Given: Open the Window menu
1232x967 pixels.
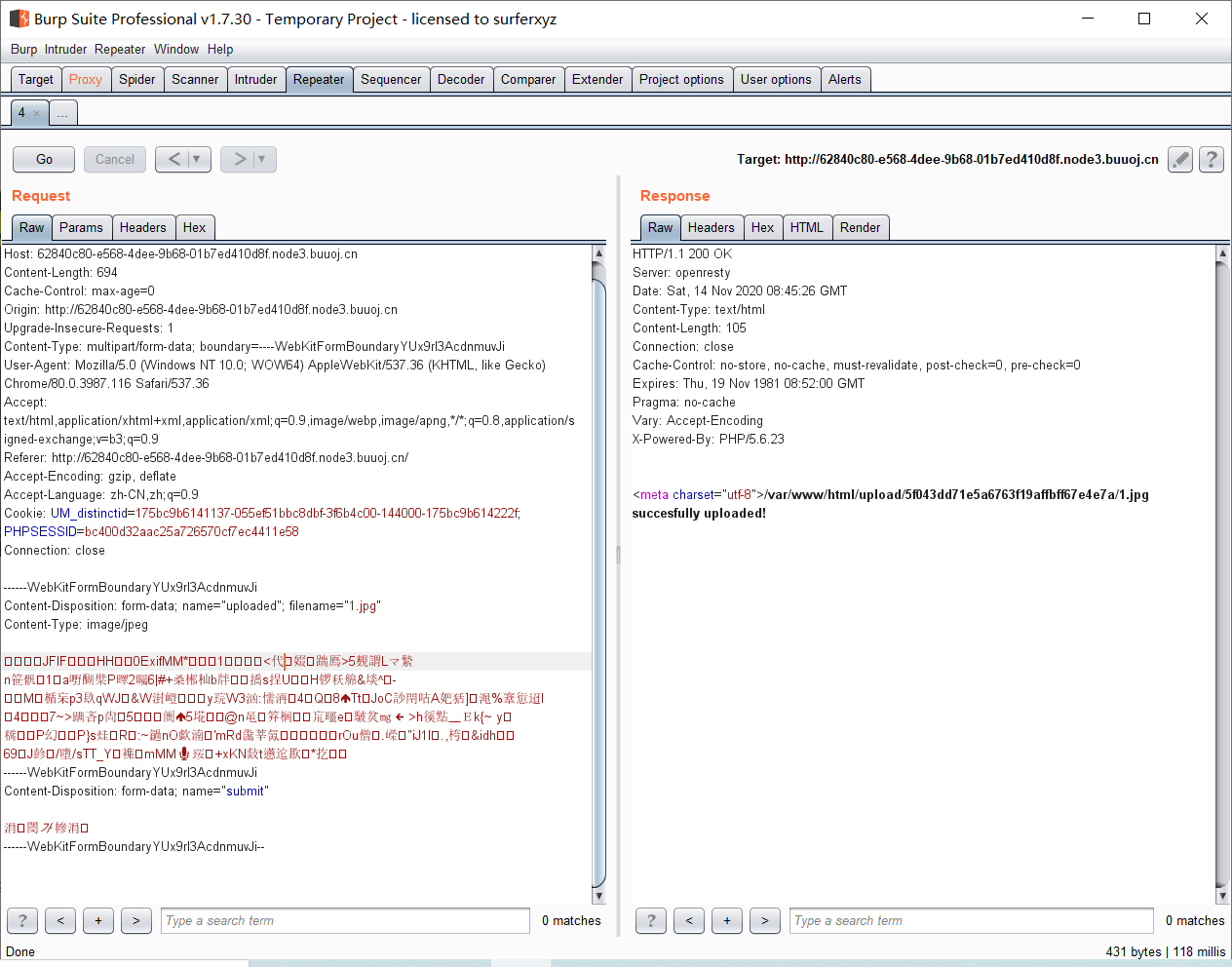Looking at the screenshot, I should (x=176, y=49).
